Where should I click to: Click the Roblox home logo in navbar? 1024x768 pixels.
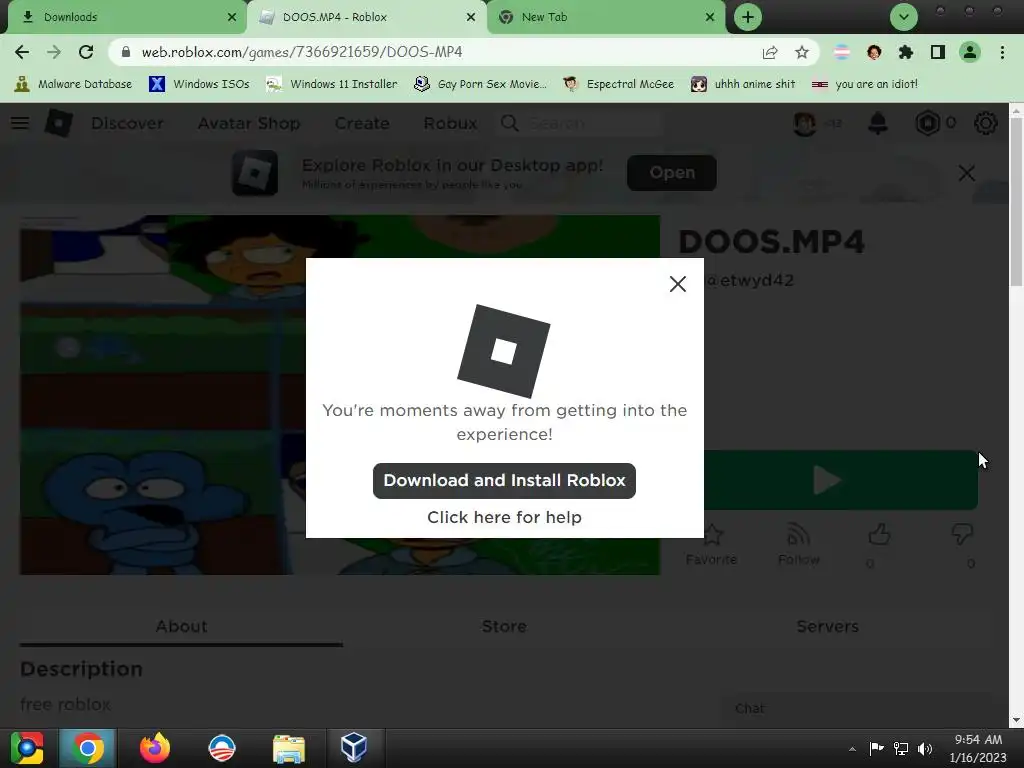59,123
